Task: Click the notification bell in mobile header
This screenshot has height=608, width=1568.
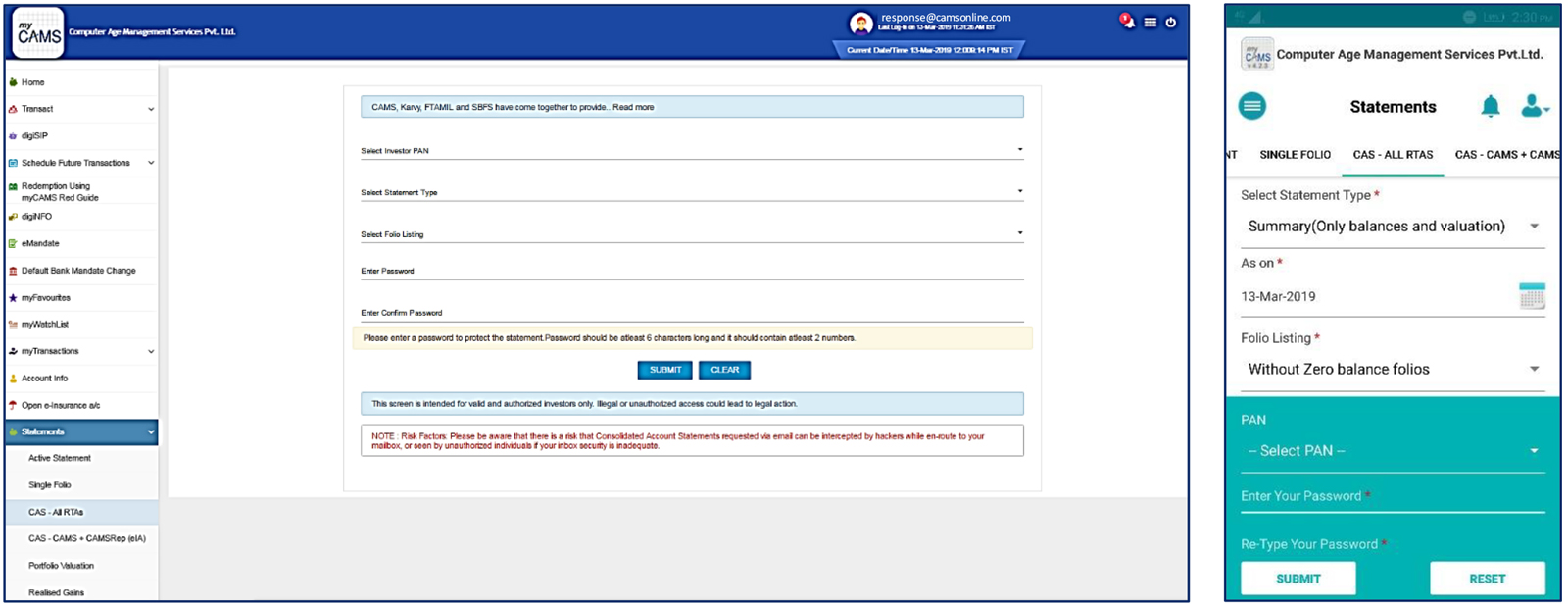Action: tap(1490, 107)
